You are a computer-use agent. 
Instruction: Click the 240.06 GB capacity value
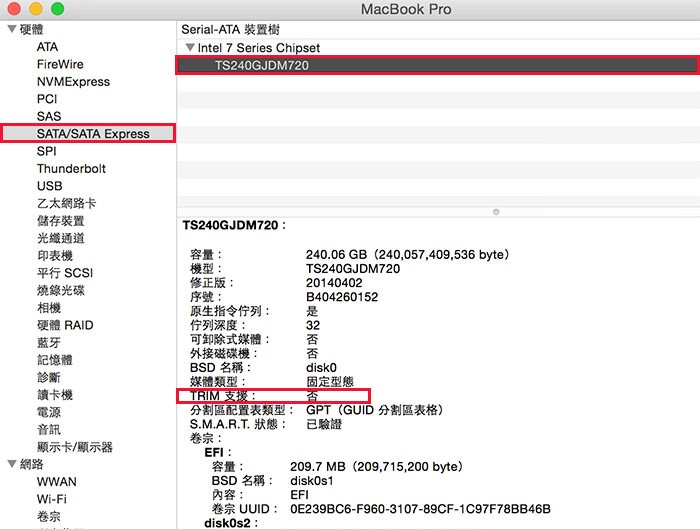pyautogui.click(x=408, y=254)
